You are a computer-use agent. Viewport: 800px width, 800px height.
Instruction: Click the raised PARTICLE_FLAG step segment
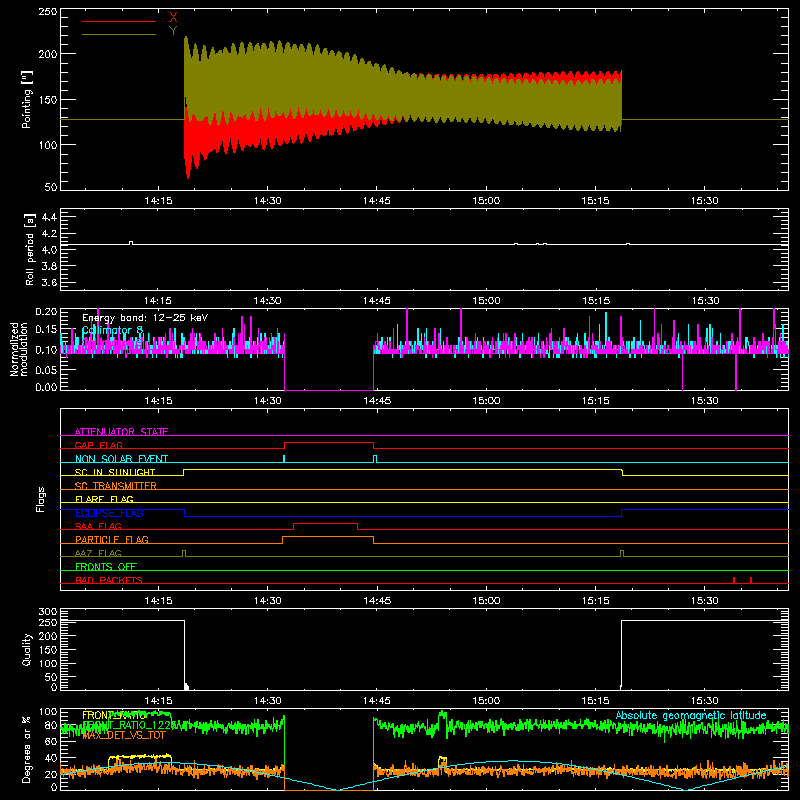tap(328, 537)
